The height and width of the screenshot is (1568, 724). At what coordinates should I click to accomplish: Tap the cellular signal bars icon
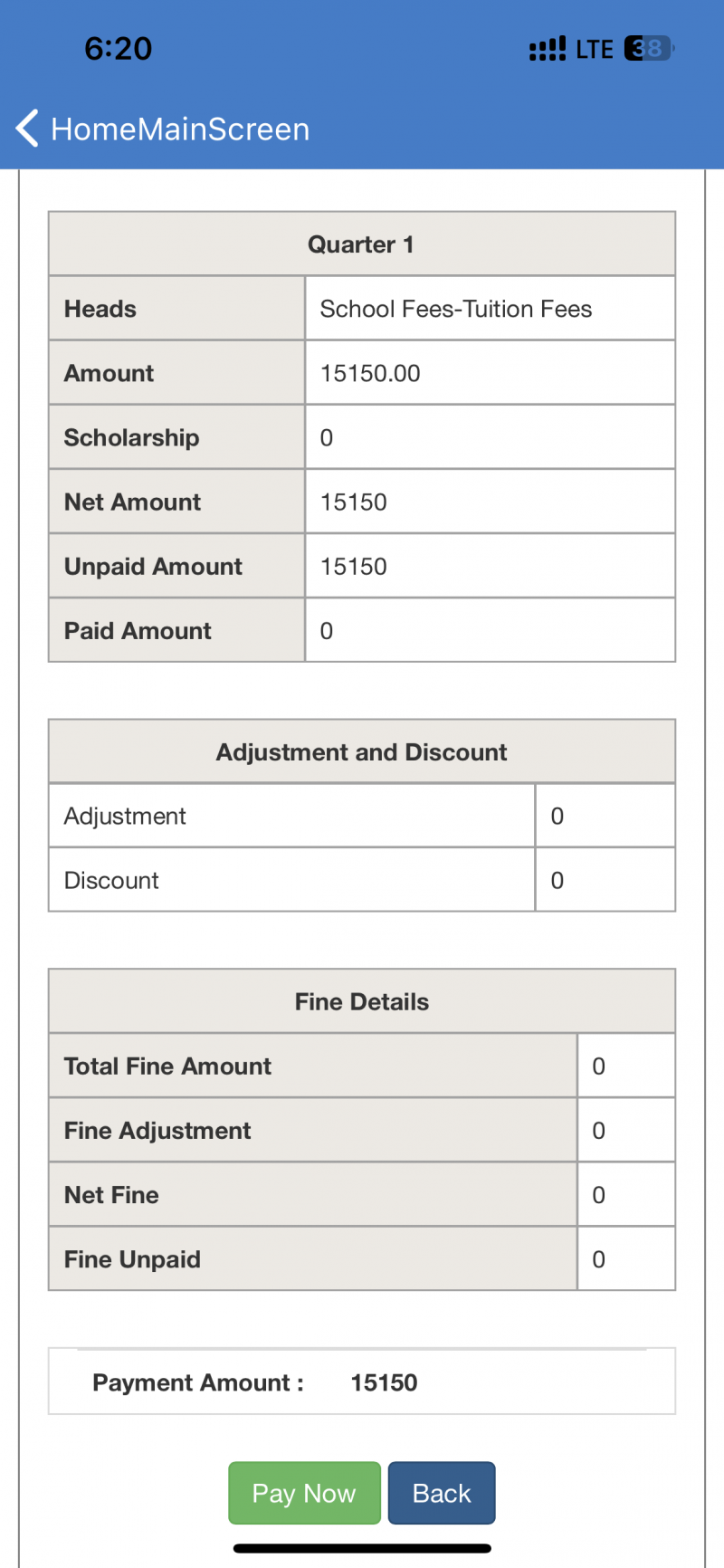548,49
